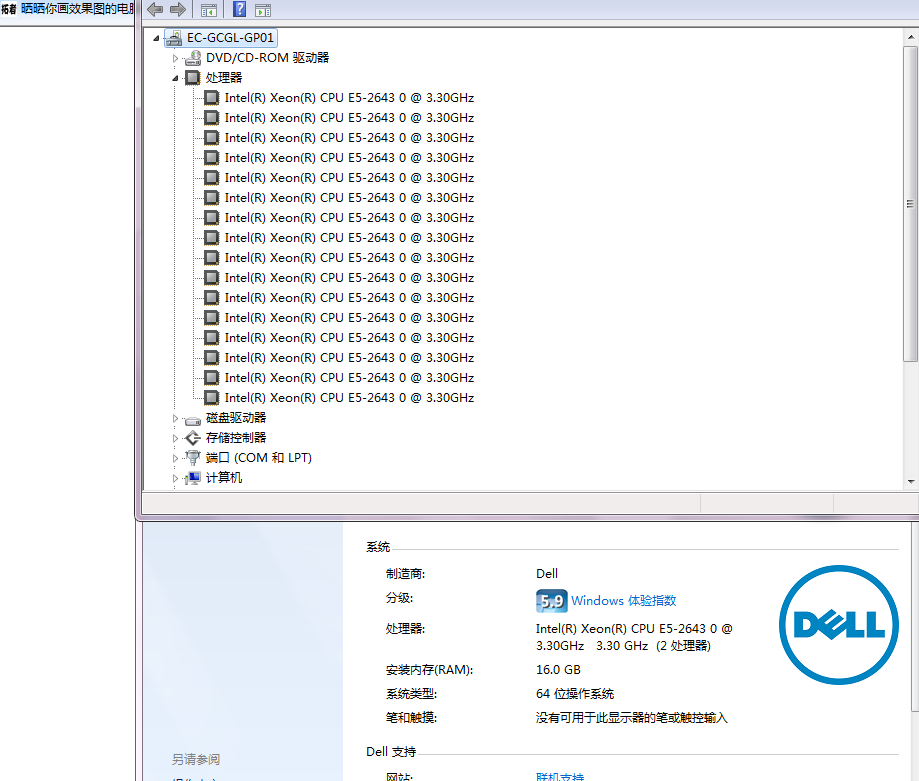The height and width of the screenshot is (781, 919).
Task: Click the Dell logo image
Action: [839, 625]
